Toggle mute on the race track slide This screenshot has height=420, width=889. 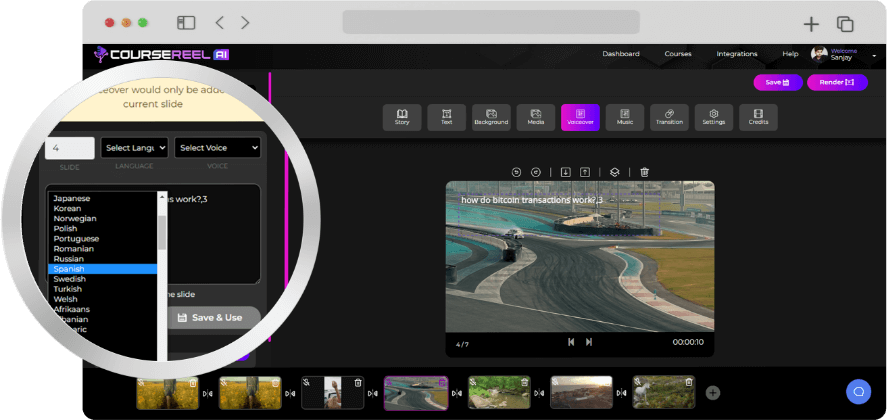(x=390, y=383)
